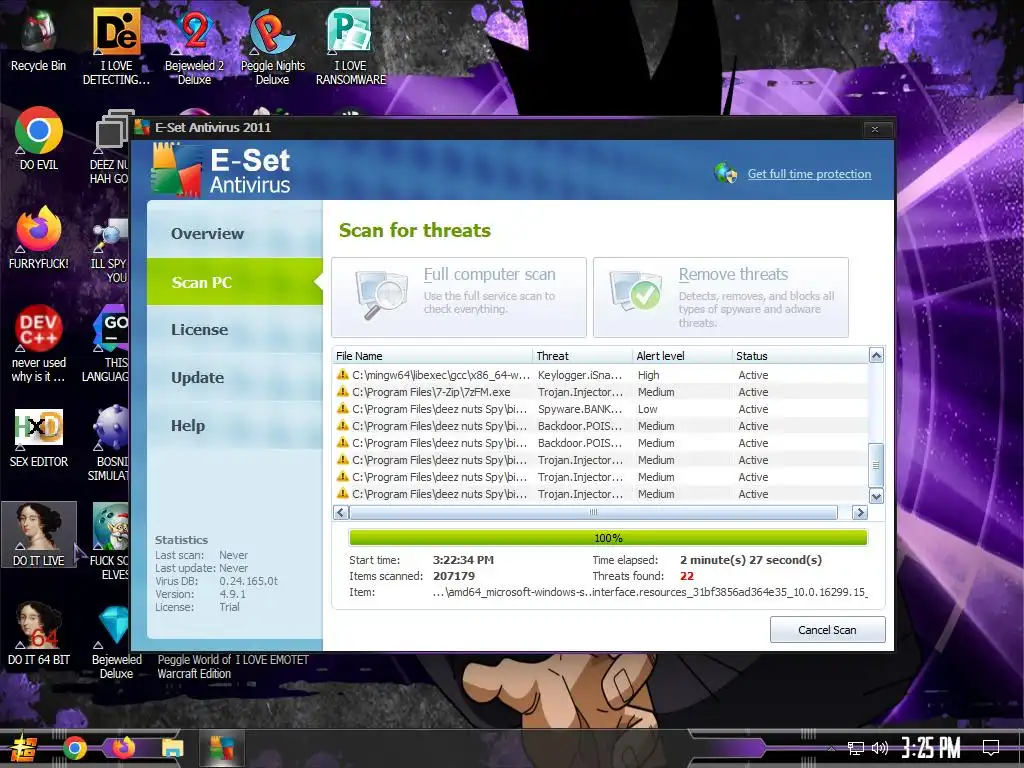Open the Bejeweled Deluxe gem icon

click(116, 643)
